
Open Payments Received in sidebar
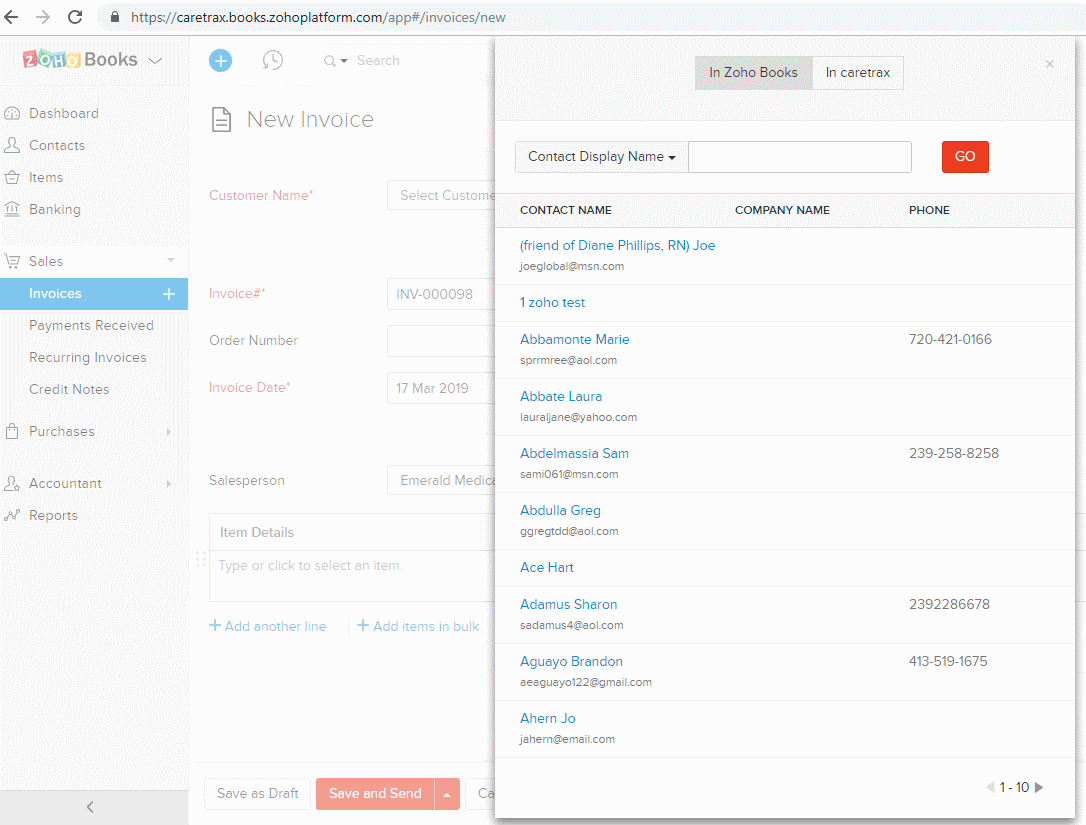point(91,326)
